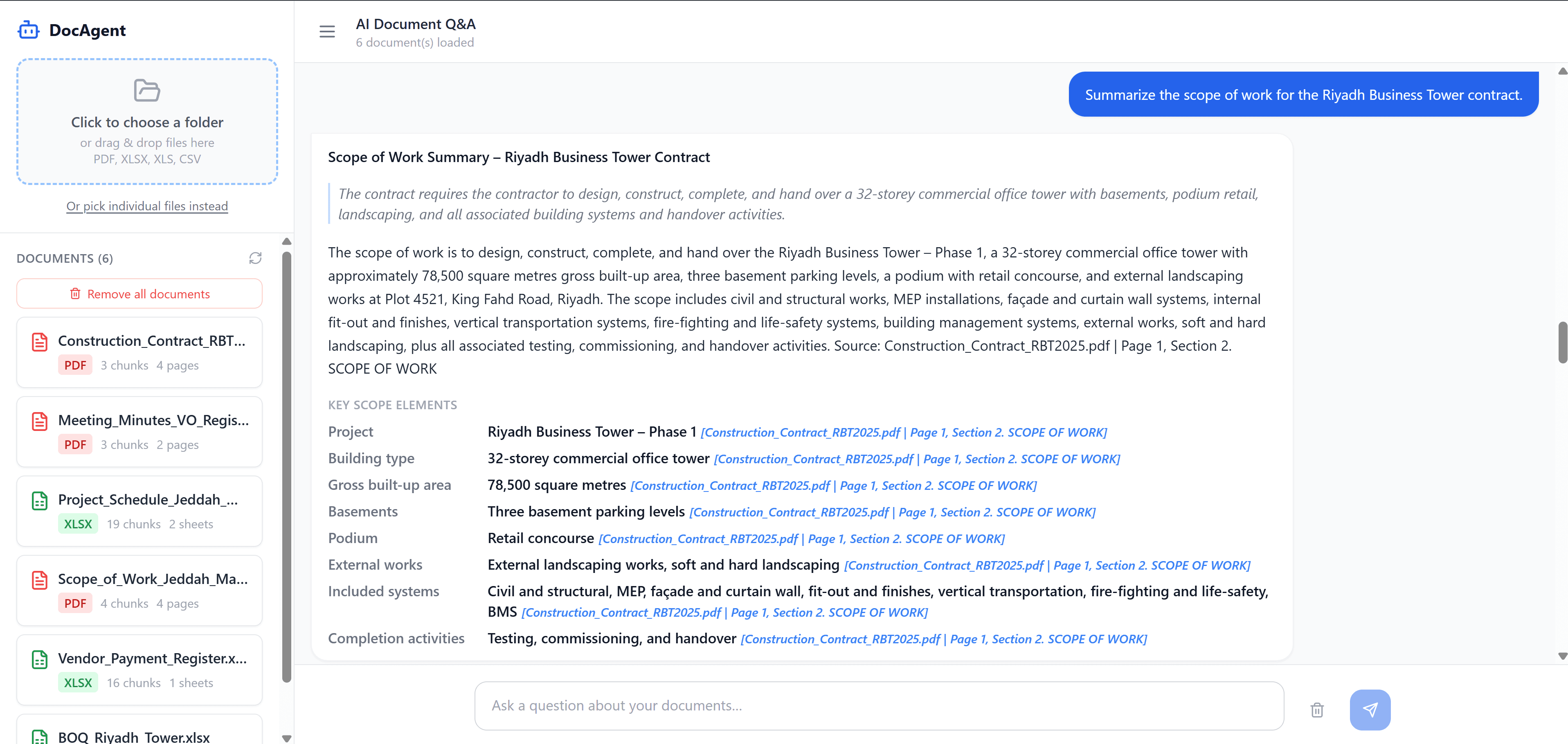Image resolution: width=1568 pixels, height=744 pixels.
Task: Open citation link in Podium row
Action: coord(802,539)
